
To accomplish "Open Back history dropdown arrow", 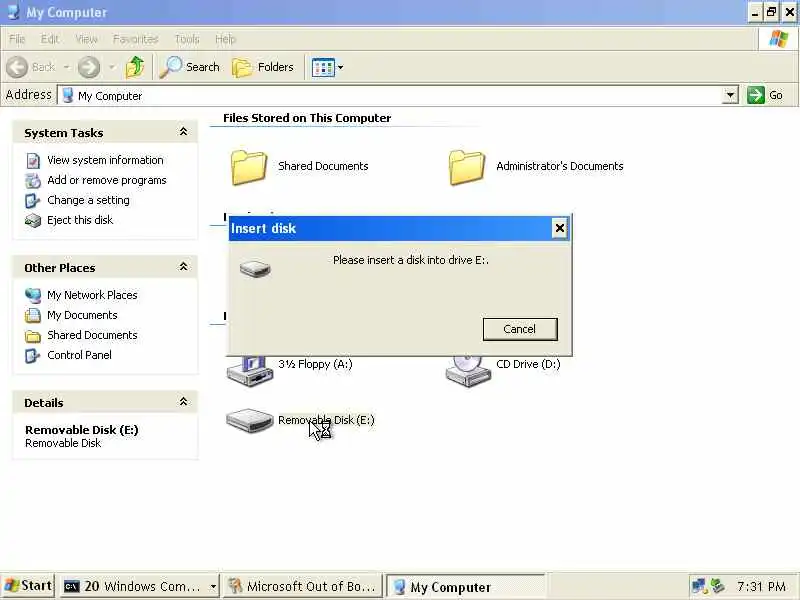I will [x=66, y=67].
